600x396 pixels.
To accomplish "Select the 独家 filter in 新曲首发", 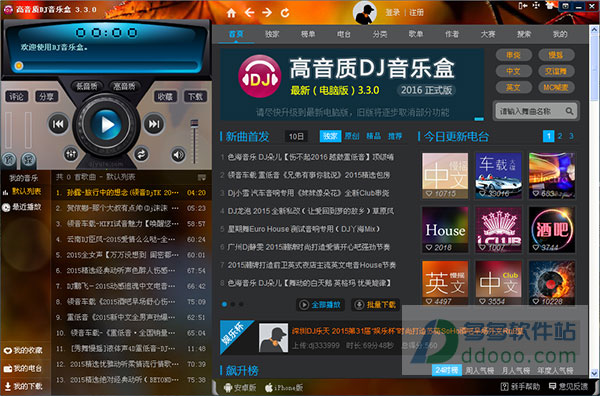I will (330, 136).
